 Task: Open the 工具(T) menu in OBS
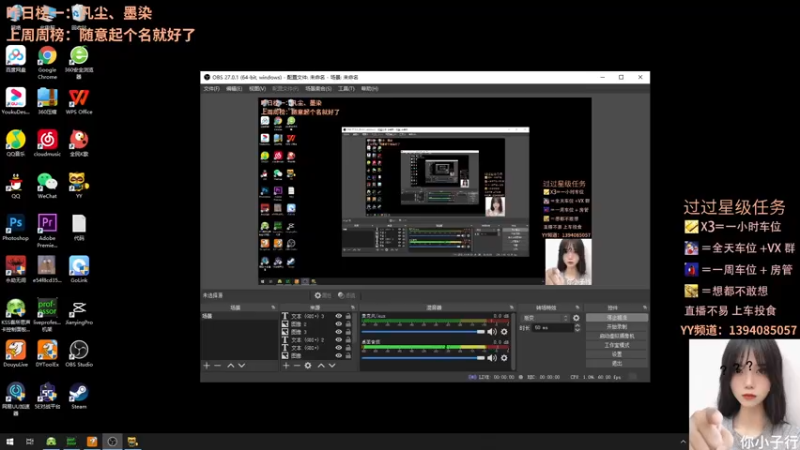[x=346, y=89]
